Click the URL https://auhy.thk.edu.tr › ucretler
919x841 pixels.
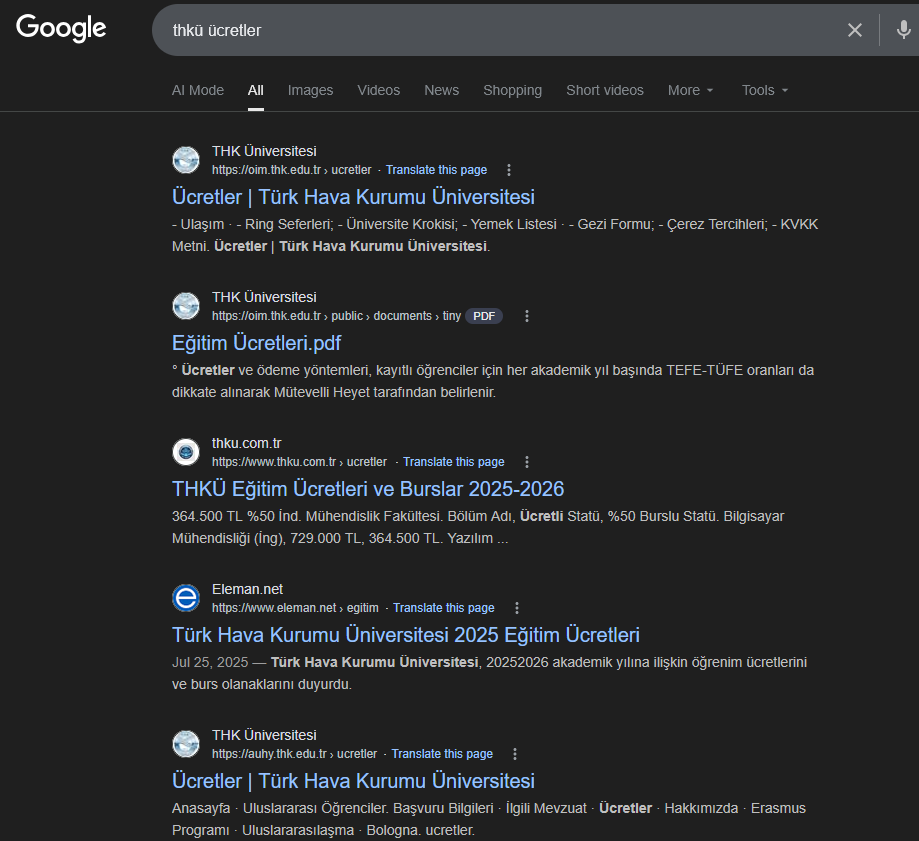tap(294, 754)
